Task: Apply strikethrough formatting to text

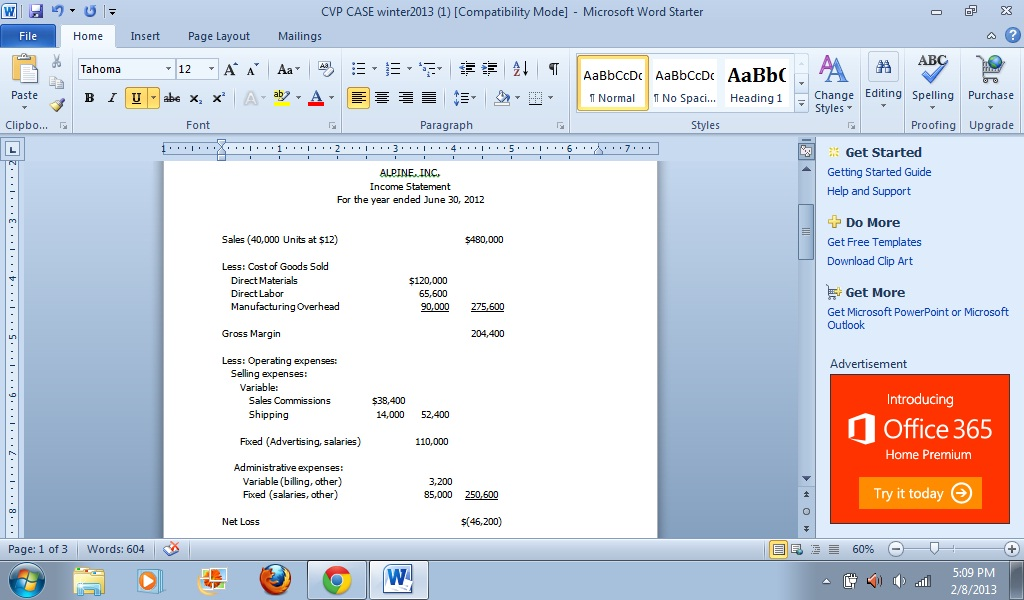Action: (x=171, y=98)
